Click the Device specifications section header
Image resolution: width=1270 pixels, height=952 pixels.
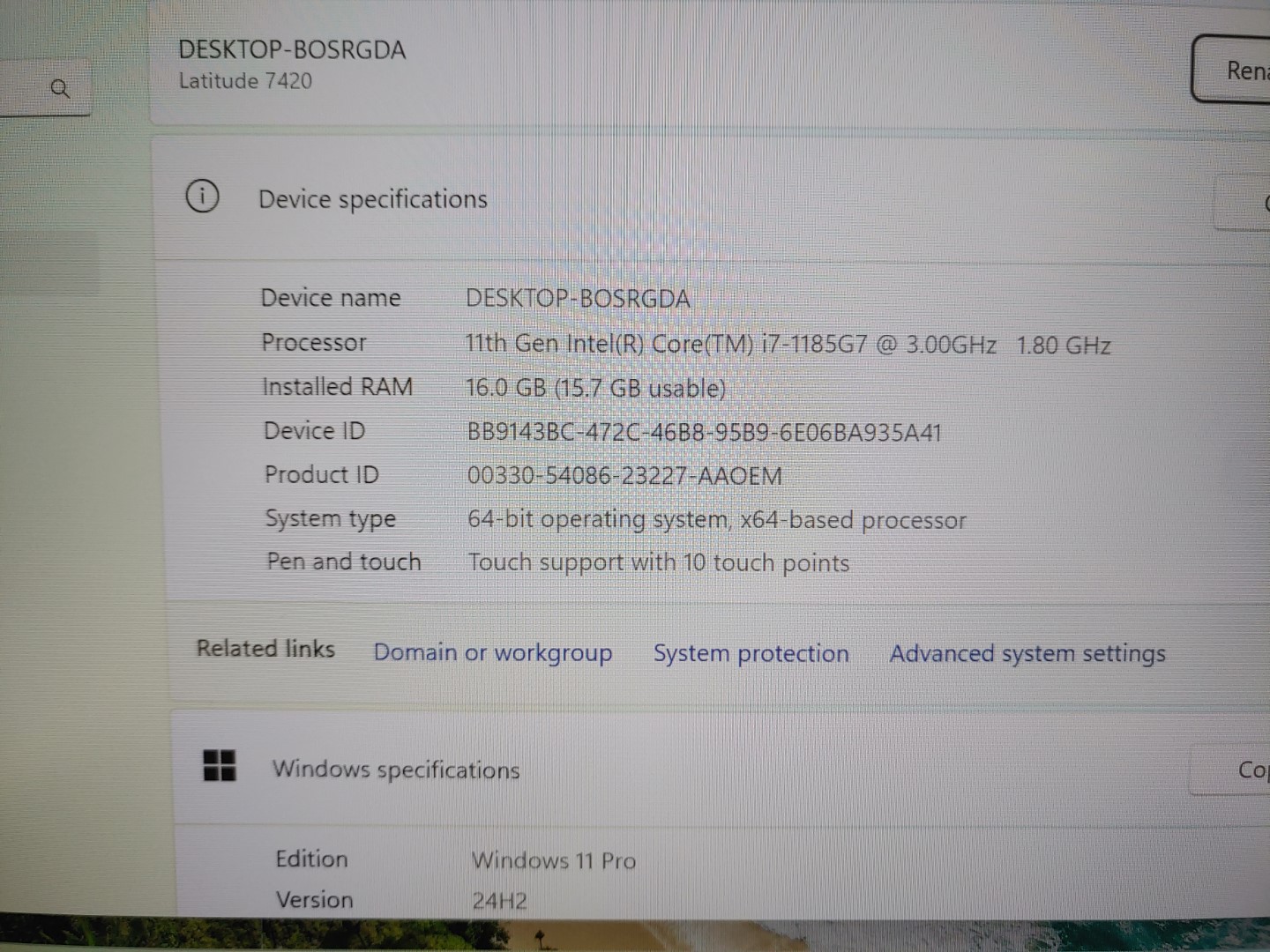372,199
